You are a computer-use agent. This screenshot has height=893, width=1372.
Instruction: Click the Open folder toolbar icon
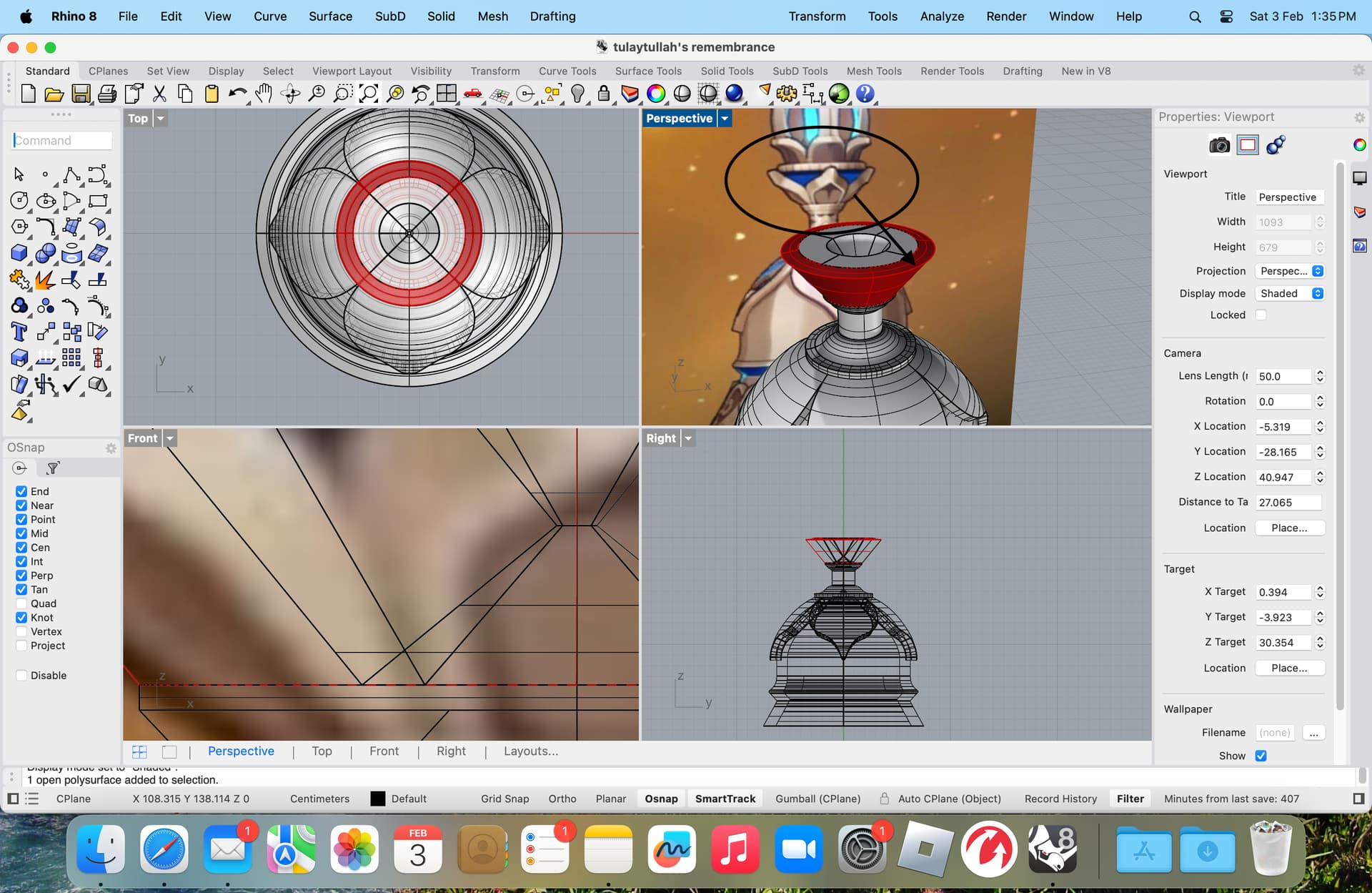point(54,94)
